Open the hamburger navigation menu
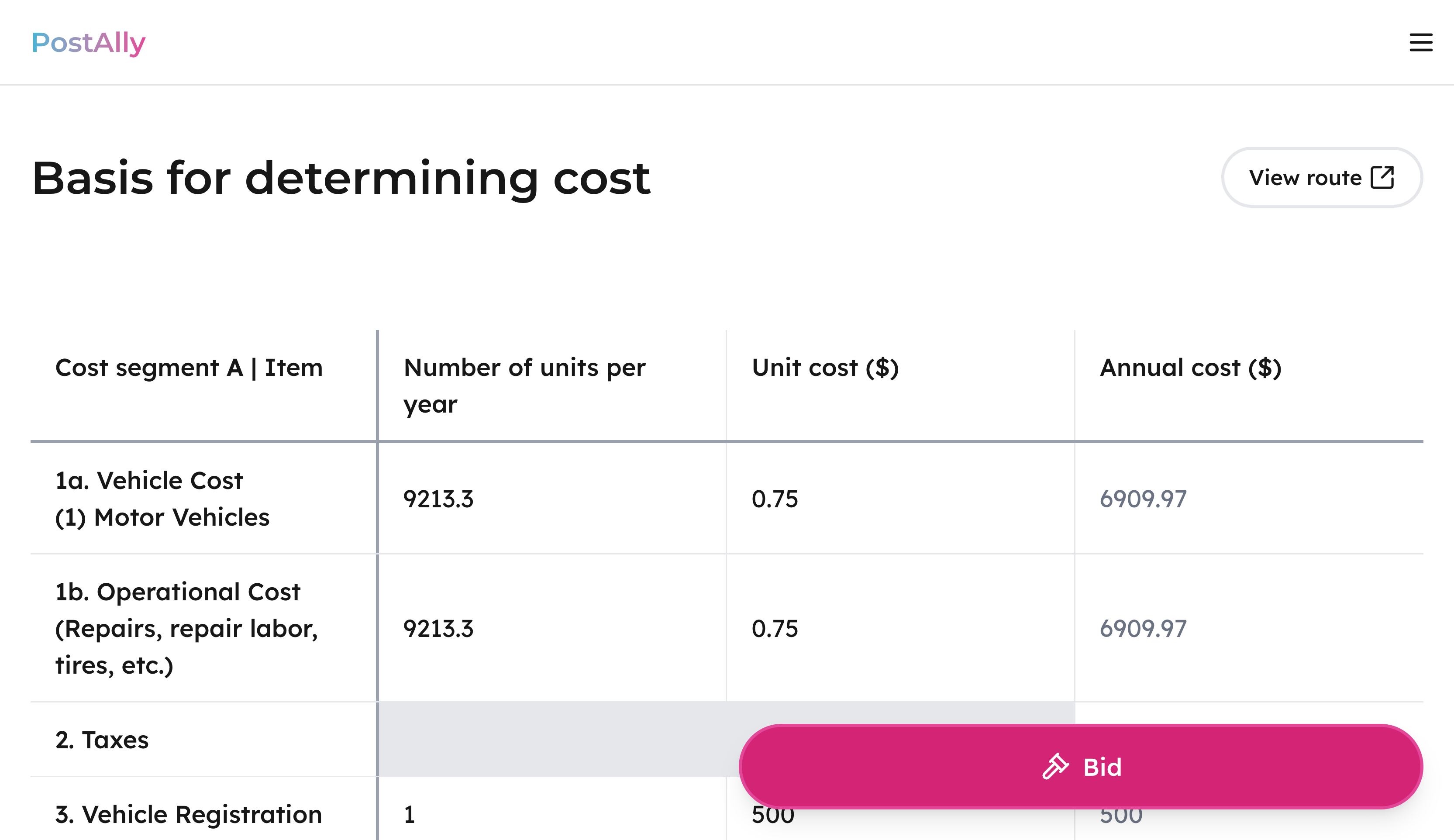This screenshot has height=840, width=1454. click(1420, 43)
